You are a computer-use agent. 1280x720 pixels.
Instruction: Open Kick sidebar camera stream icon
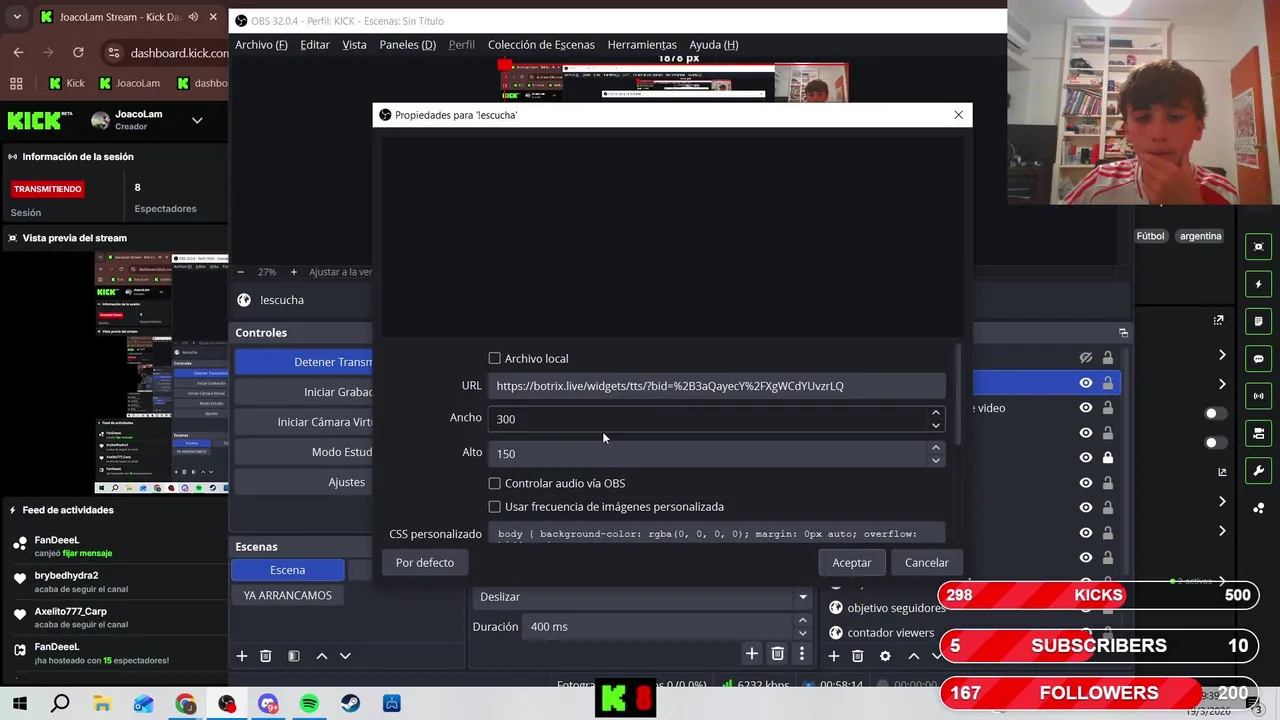[1258, 433]
